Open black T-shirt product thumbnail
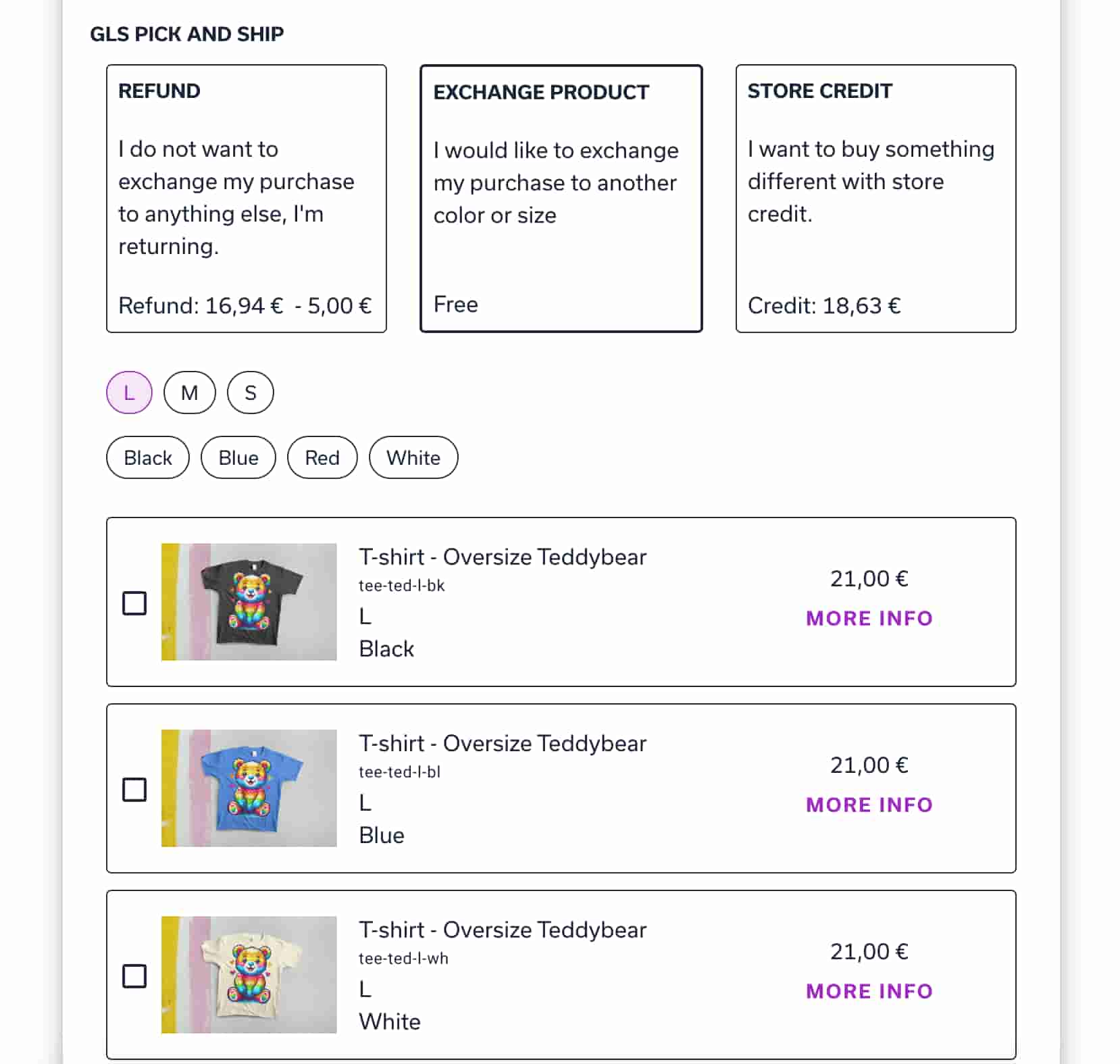 (249, 602)
